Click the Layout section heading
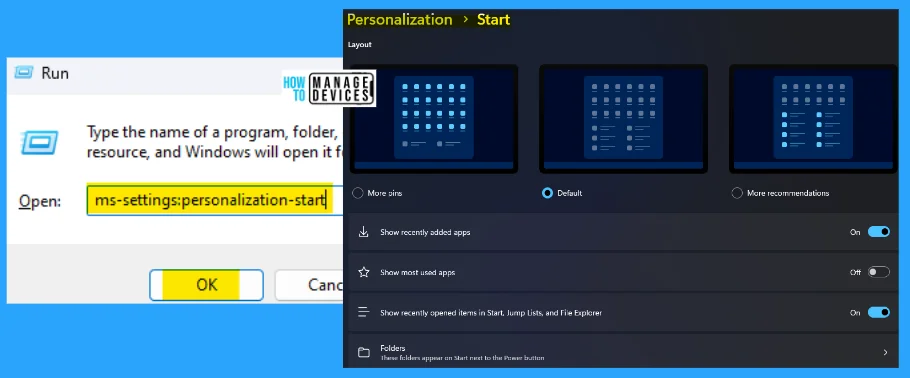 (360, 45)
